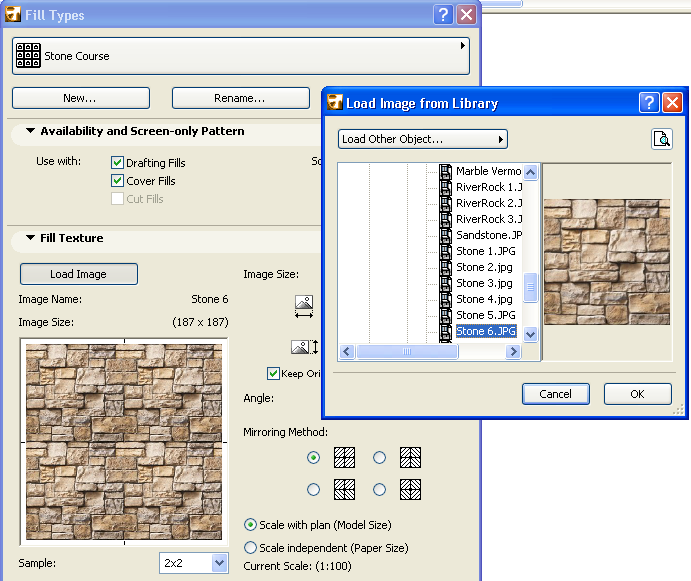Click the help button in Load Image dialog
The width and height of the screenshot is (691, 581).
tap(649, 102)
